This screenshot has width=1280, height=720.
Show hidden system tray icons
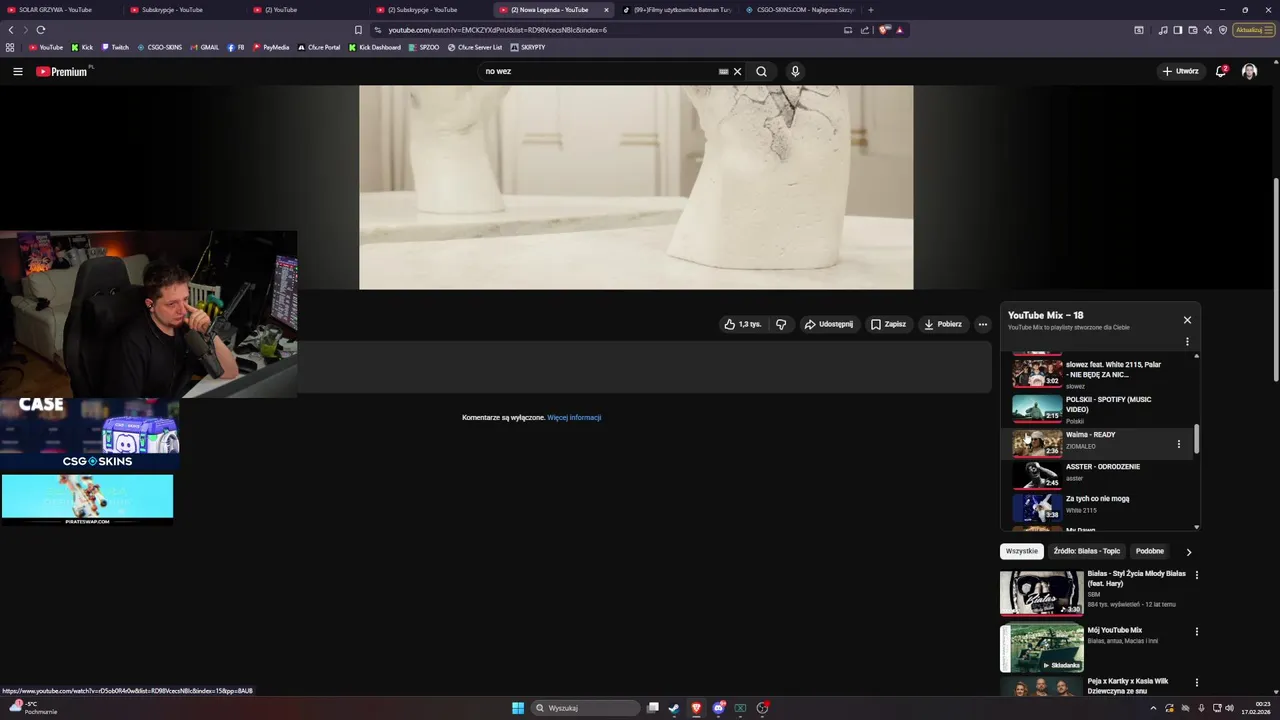tap(1153, 708)
